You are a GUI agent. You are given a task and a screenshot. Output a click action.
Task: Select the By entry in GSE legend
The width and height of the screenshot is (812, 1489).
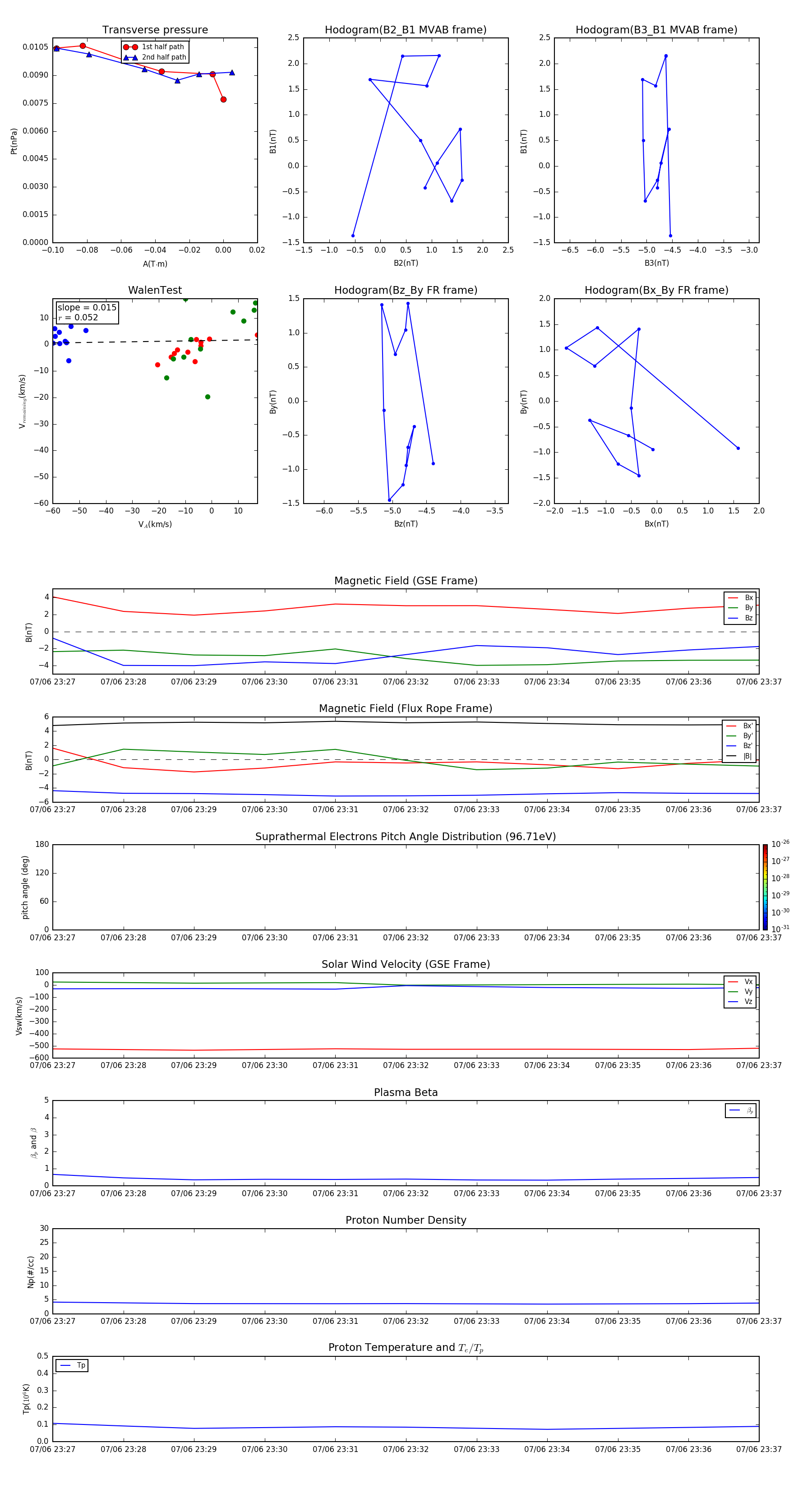click(x=740, y=607)
